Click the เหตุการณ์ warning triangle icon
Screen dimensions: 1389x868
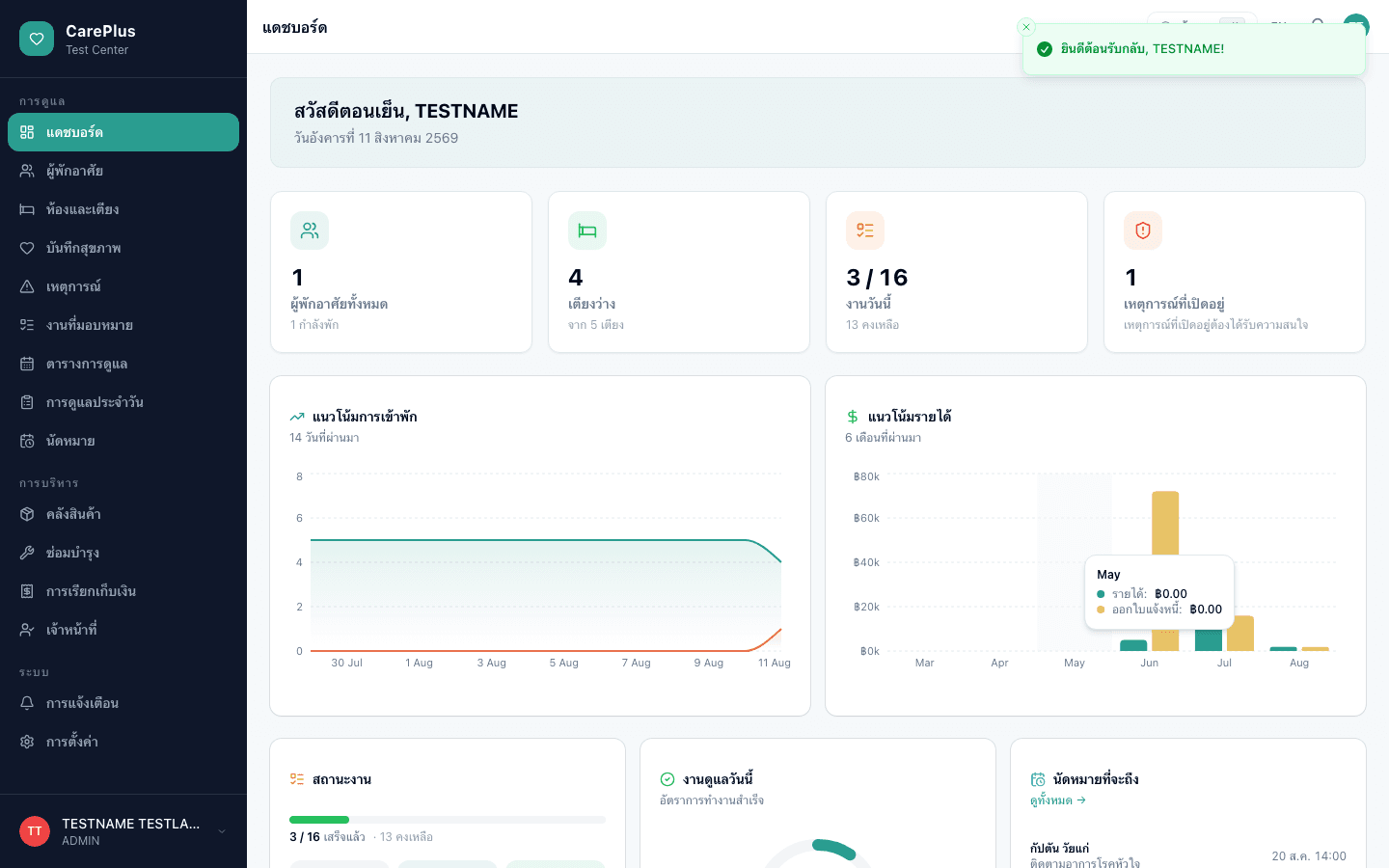27,286
